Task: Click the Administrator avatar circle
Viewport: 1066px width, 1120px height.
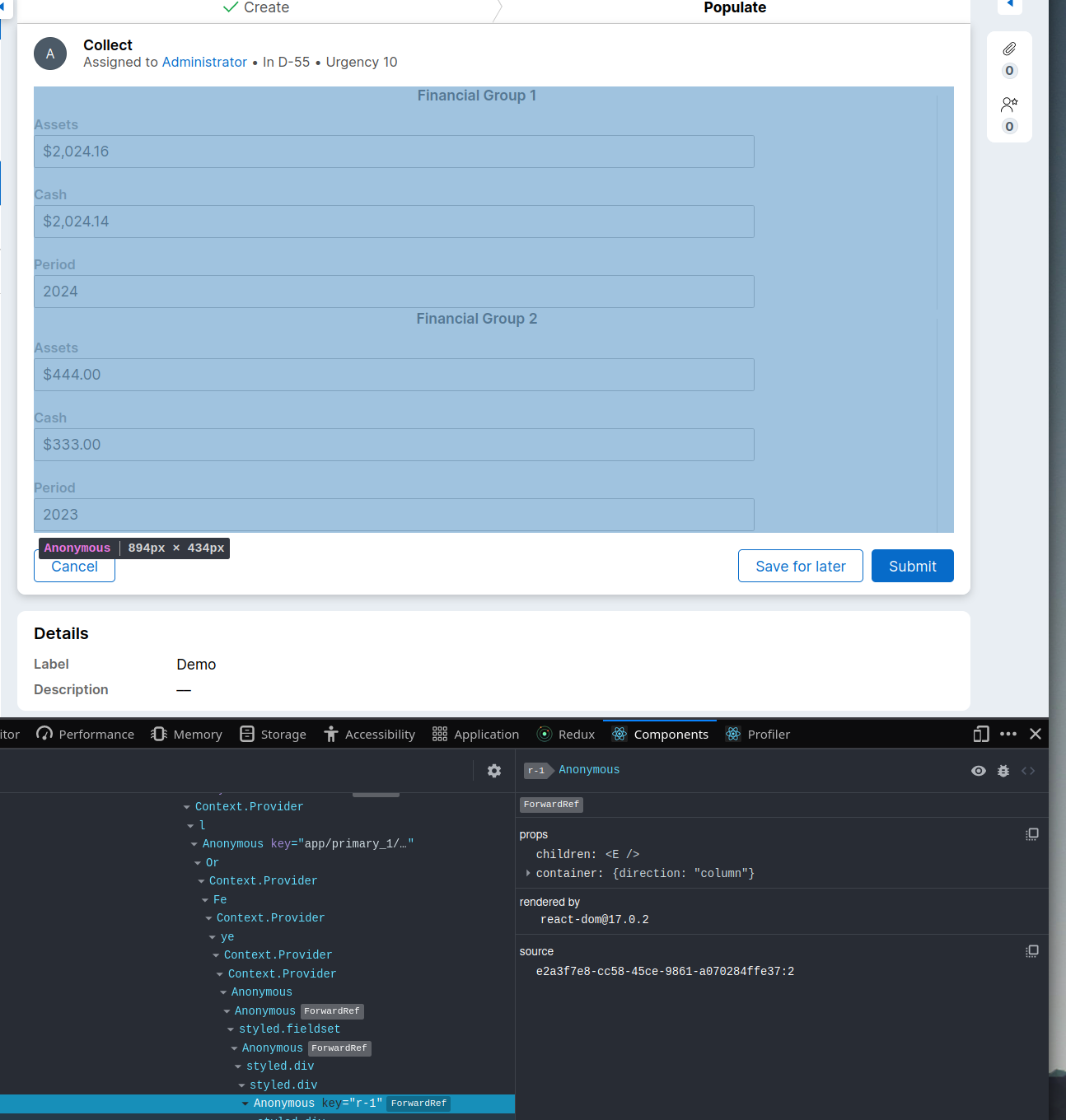Action: point(50,54)
